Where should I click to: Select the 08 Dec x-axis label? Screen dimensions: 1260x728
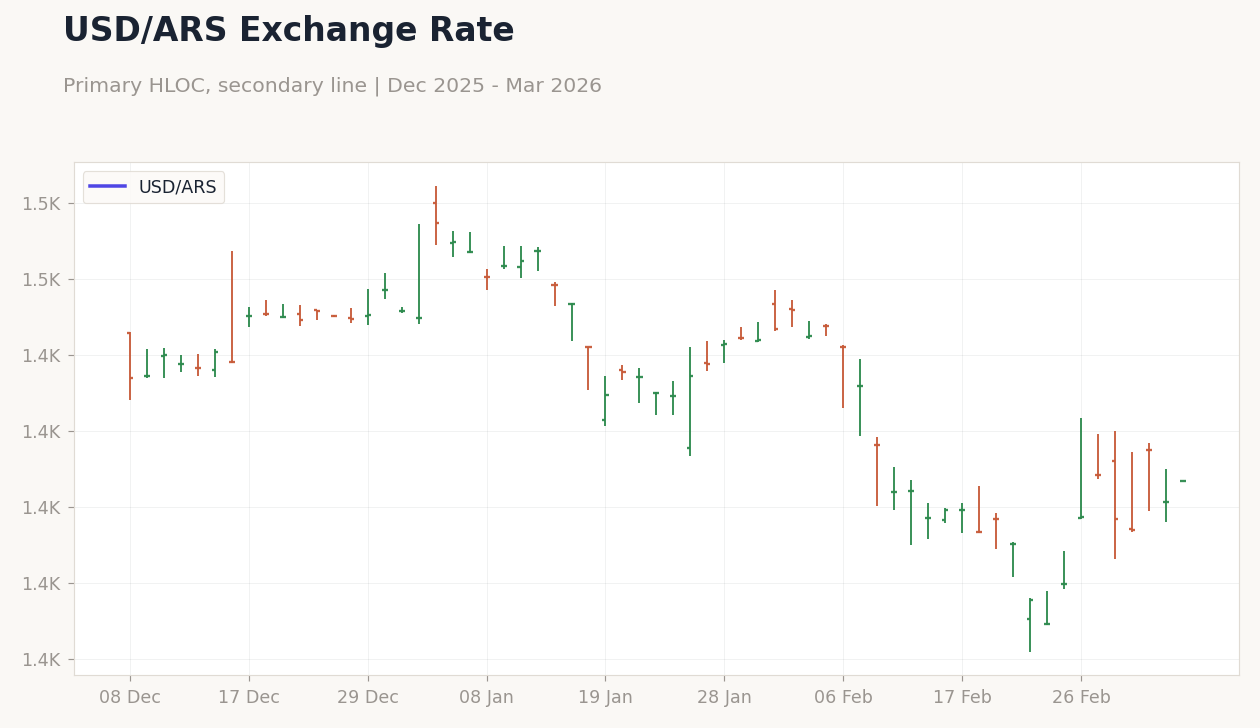click(x=130, y=698)
